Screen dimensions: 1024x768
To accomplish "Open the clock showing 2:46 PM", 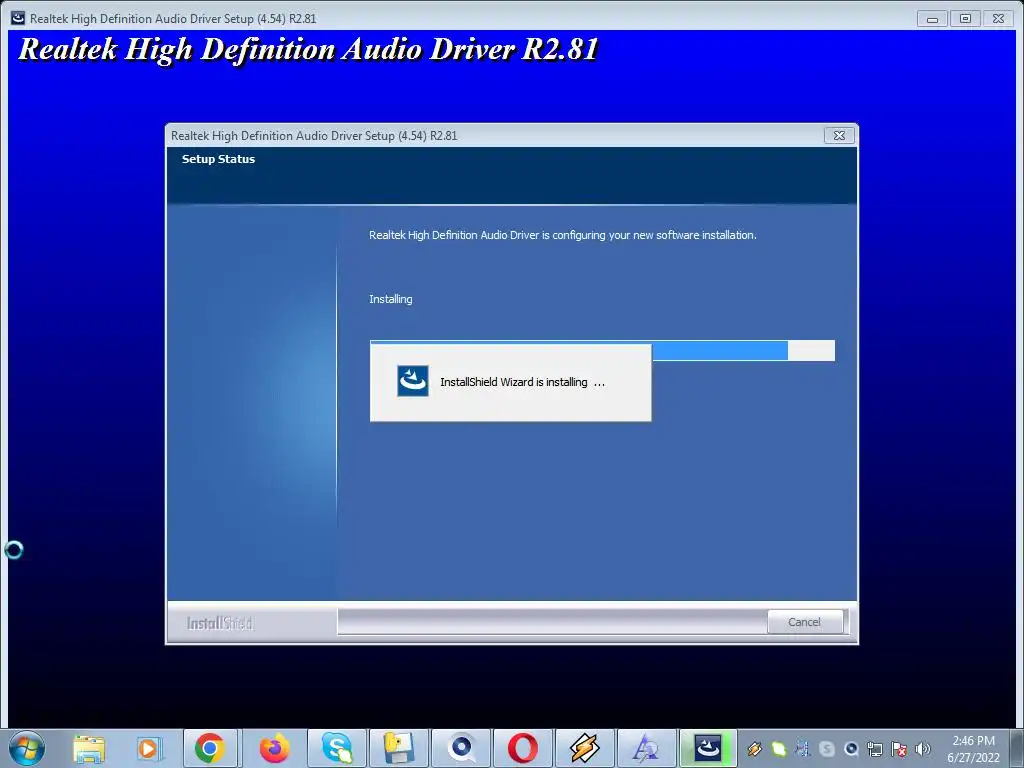I will 974,749.
